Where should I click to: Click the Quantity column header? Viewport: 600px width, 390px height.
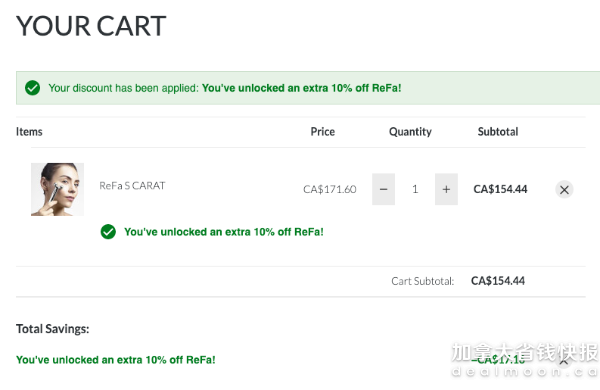point(410,132)
